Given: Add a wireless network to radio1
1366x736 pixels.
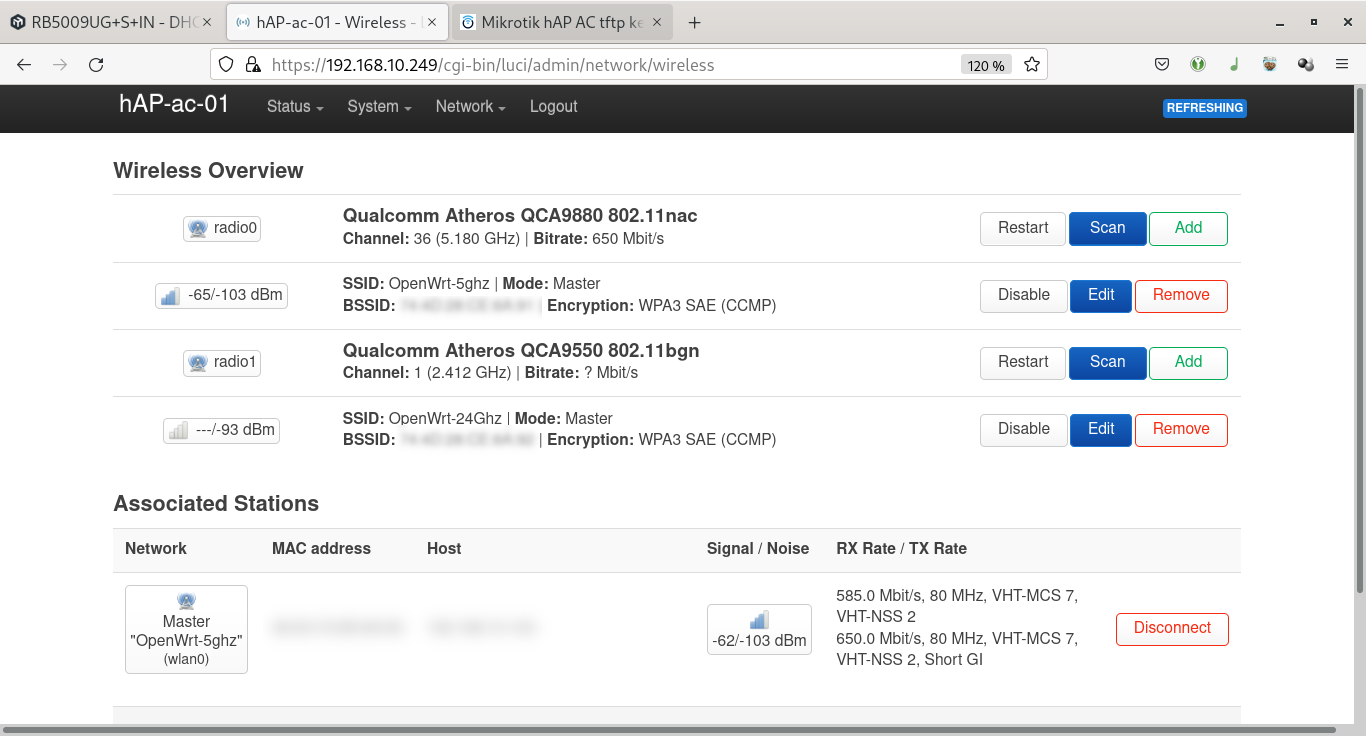Looking at the screenshot, I should [x=1188, y=362].
